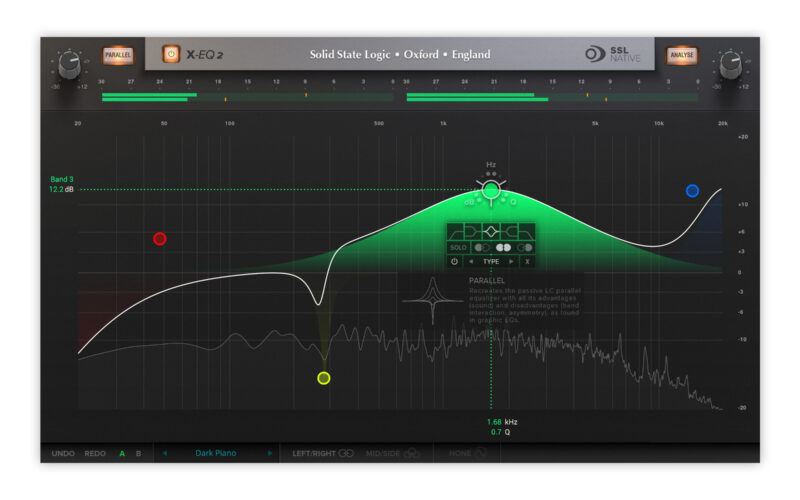
Task: Click the band power icon in popup
Action: 455,262
